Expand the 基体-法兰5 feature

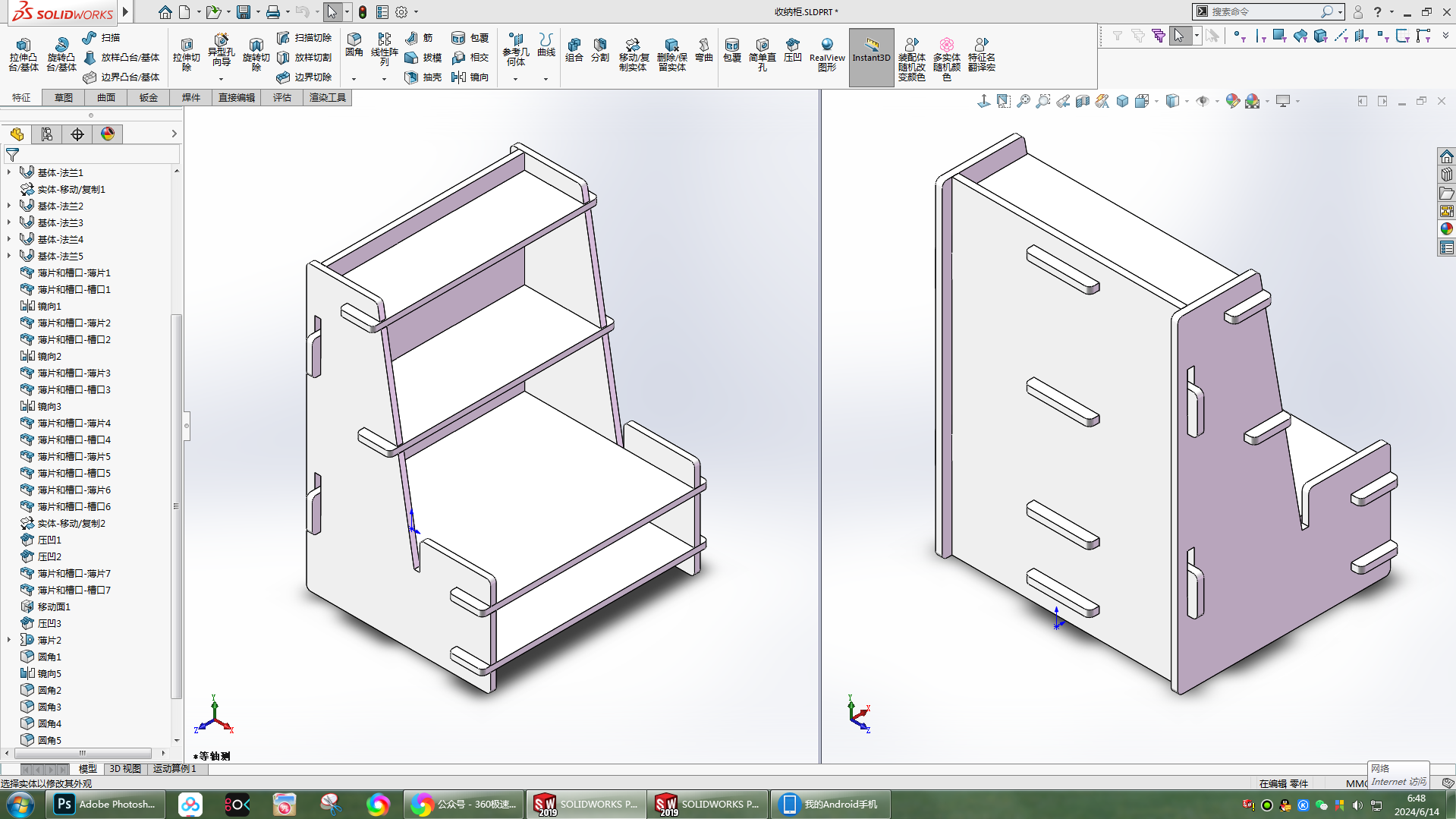[9, 256]
